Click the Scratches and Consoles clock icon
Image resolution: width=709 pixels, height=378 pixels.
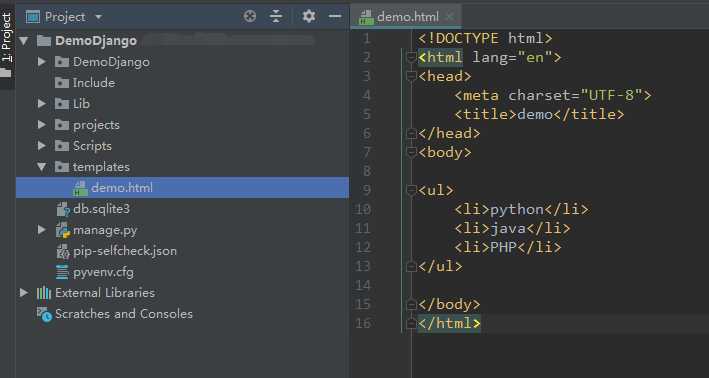tap(44, 314)
